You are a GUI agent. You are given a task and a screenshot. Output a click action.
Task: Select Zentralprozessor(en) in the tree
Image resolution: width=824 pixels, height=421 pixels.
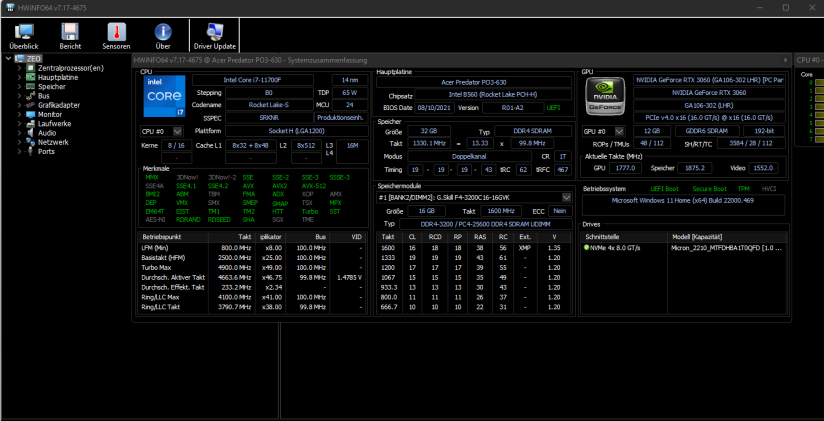tap(71, 68)
